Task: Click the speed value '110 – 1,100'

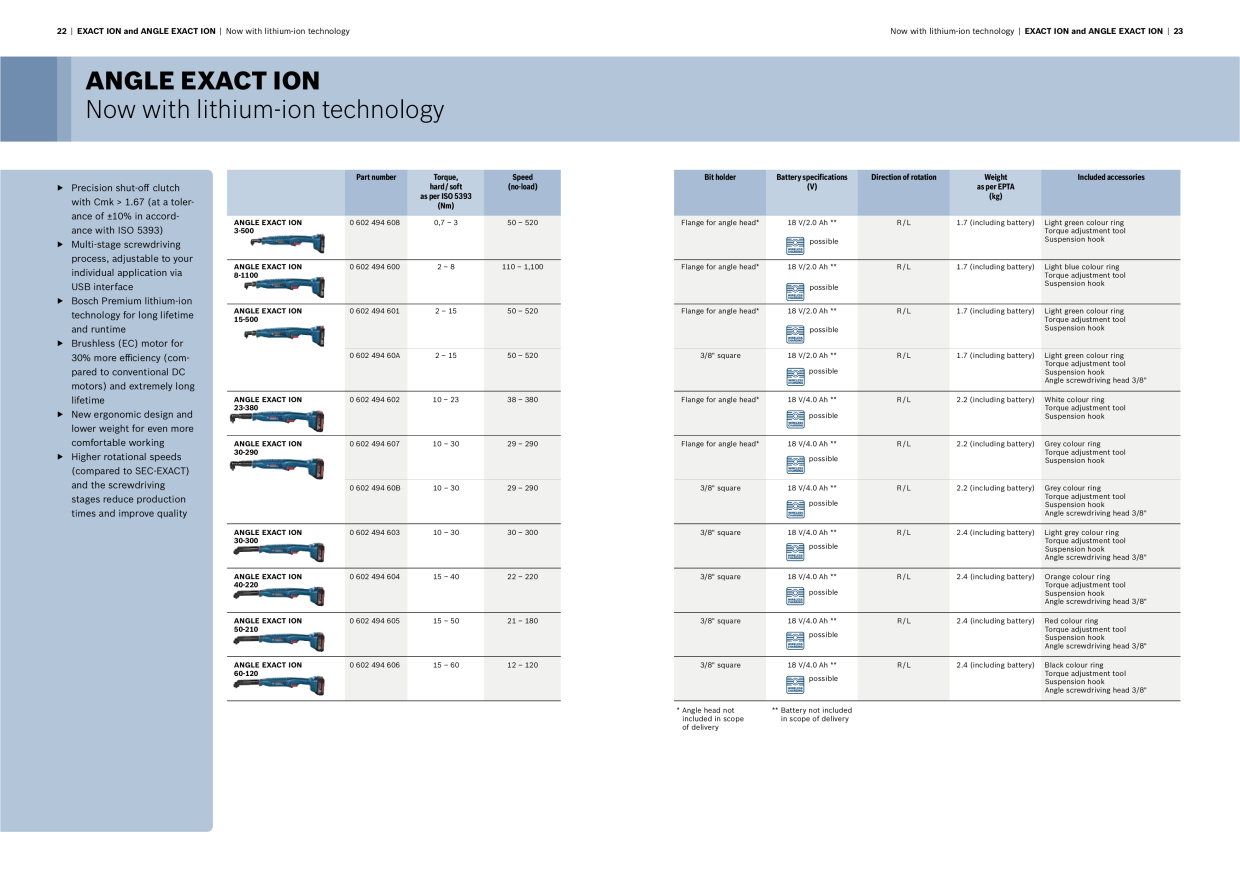Action: click(x=522, y=267)
